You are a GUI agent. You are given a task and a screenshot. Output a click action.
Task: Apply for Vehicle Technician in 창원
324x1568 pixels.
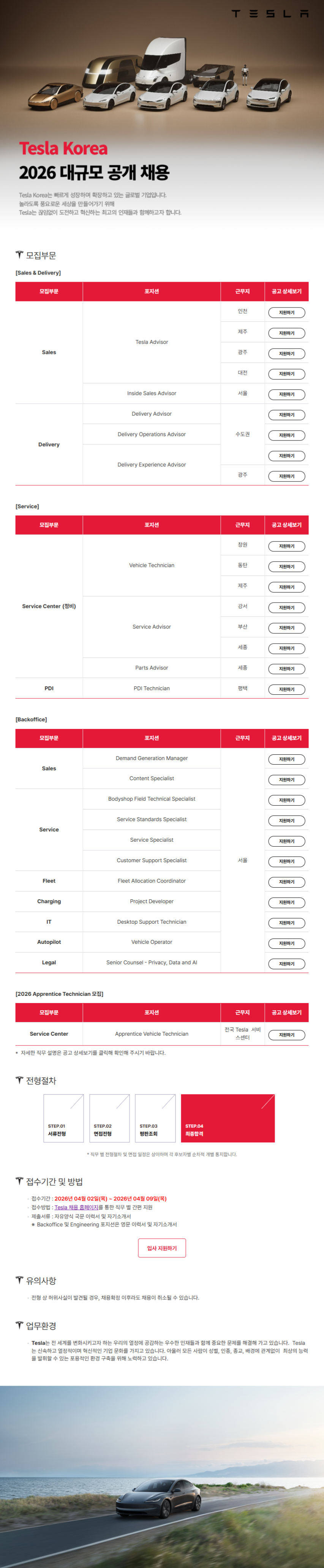(286, 546)
